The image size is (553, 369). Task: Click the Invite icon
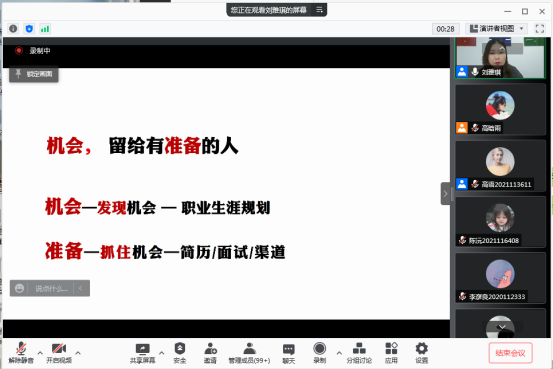point(211,353)
